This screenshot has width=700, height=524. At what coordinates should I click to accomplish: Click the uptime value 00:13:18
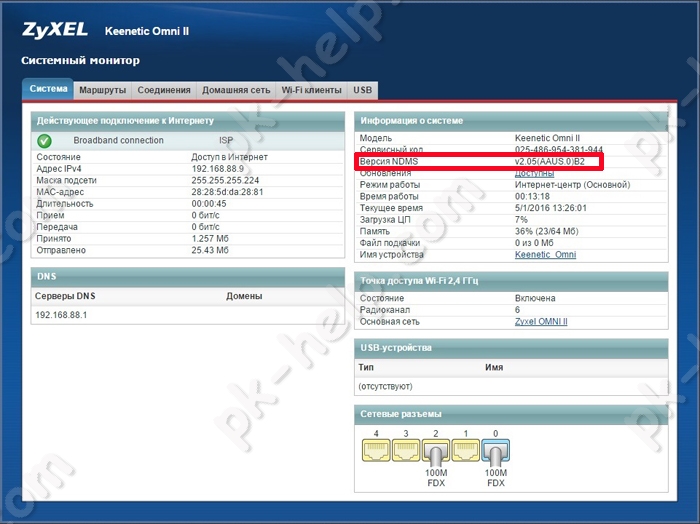coord(532,196)
